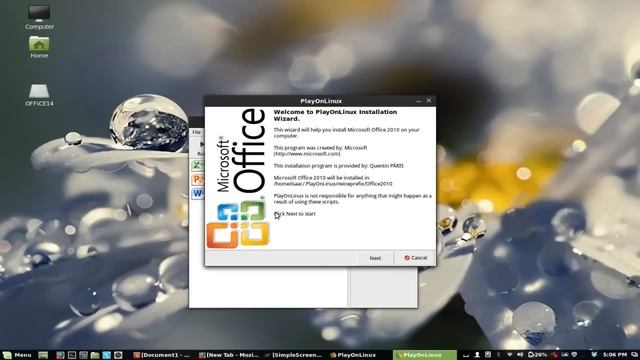Click the Office2010 install path text
This screenshot has height=360, width=640.
point(333,184)
